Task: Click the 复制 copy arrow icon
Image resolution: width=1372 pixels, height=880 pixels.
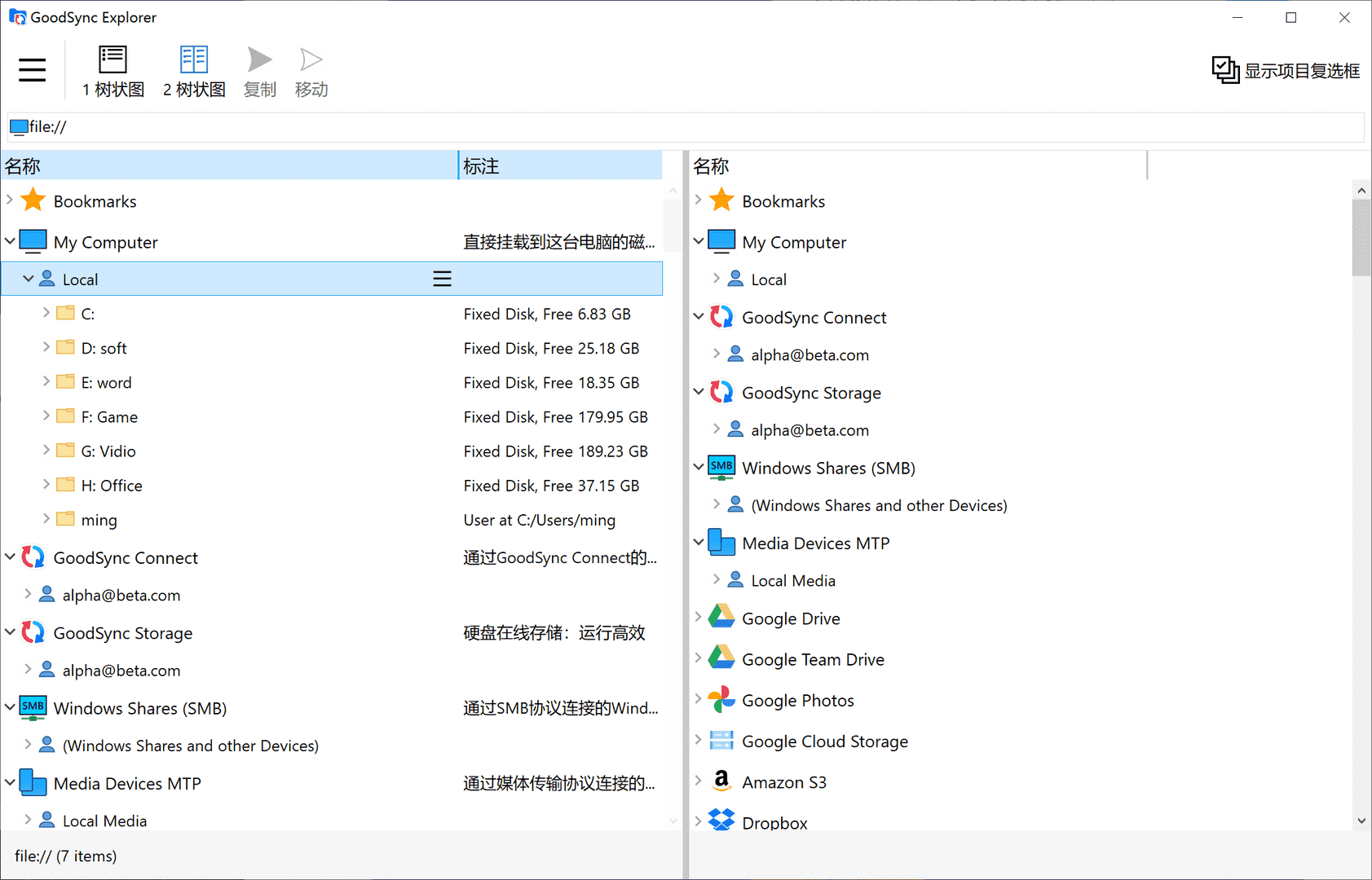Action: coord(260,60)
